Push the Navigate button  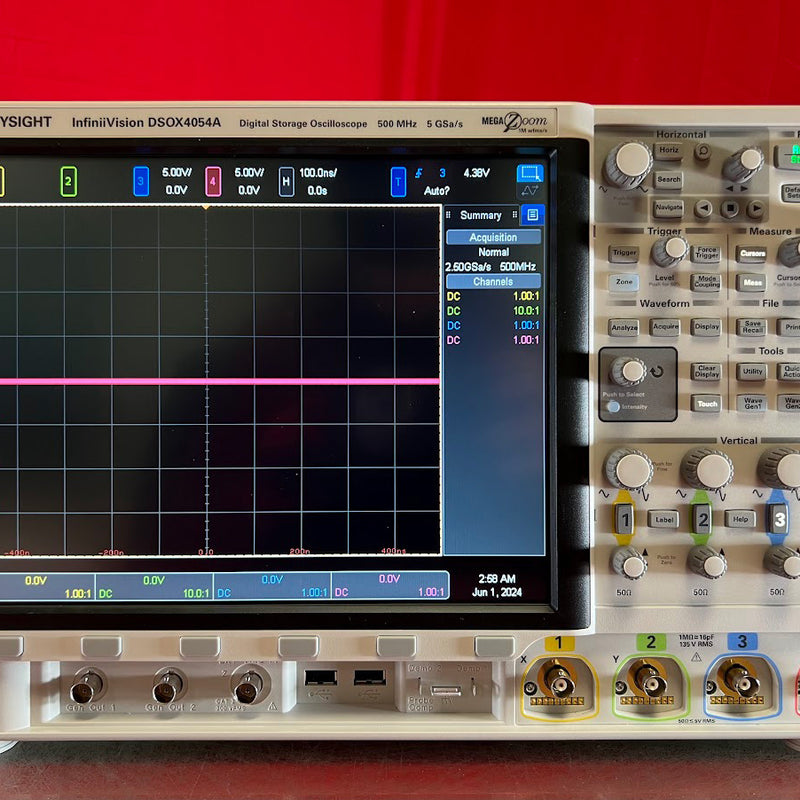point(668,208)
